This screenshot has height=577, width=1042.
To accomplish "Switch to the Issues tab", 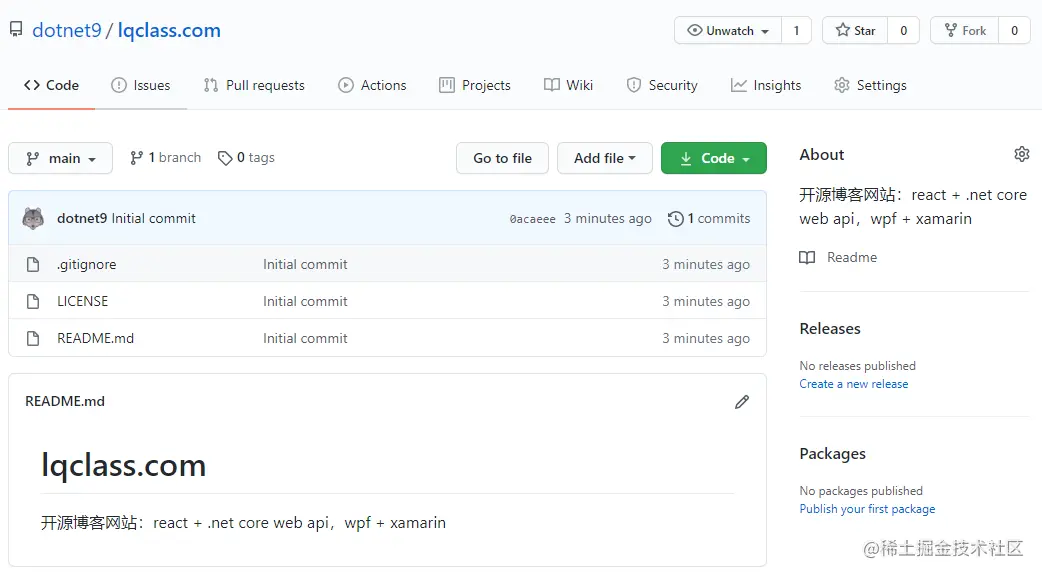I will pyautogui.click(x=140, y=85).
